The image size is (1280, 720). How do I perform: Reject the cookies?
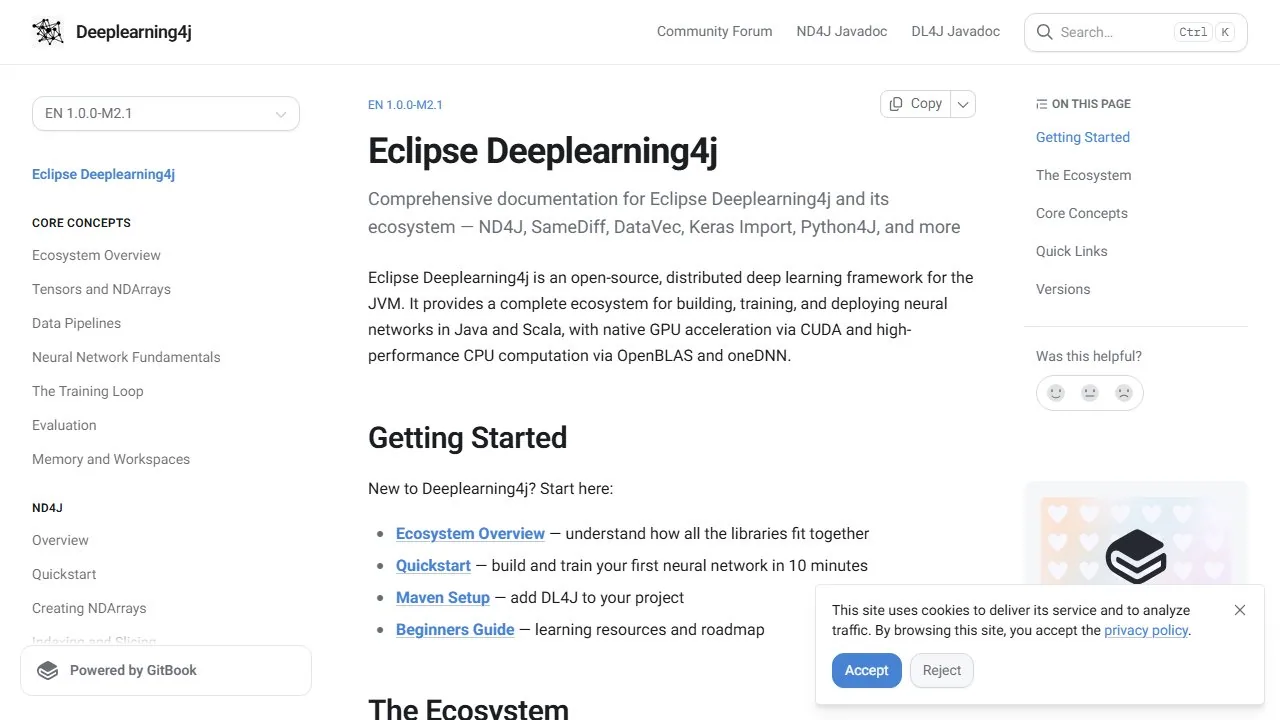(942, 670)
